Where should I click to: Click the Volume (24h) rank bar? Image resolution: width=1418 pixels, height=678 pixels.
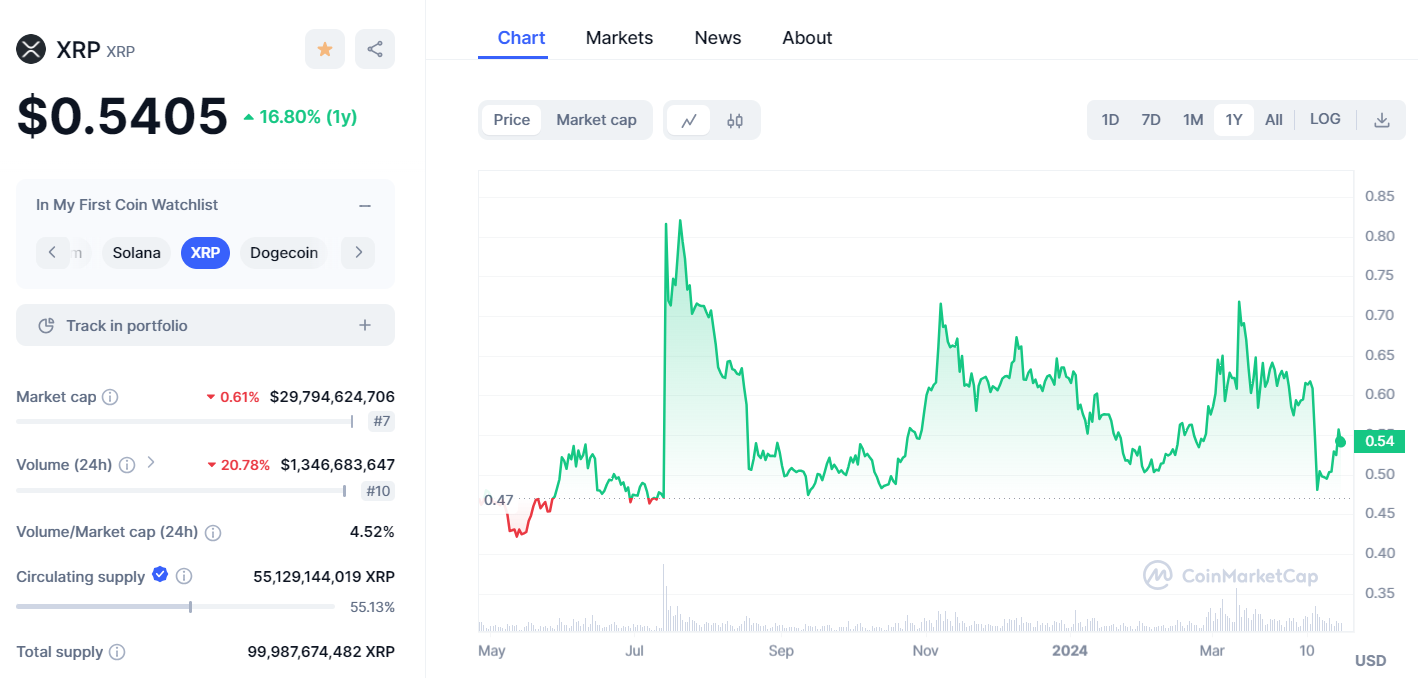coord(181,491)
